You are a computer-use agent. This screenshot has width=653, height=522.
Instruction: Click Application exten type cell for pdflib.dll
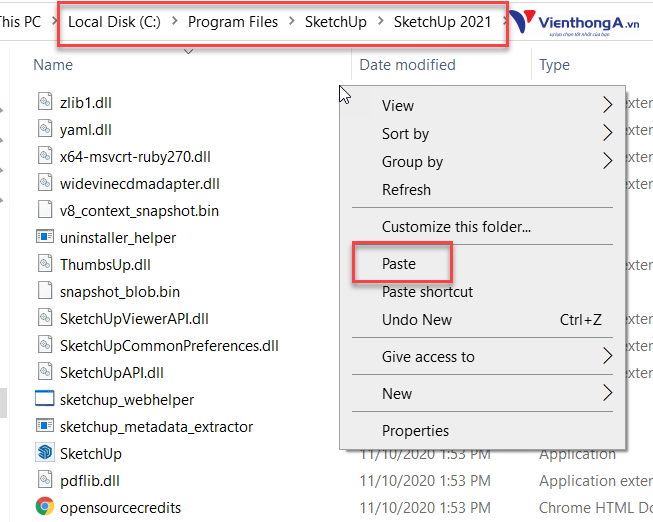(596, 481)
